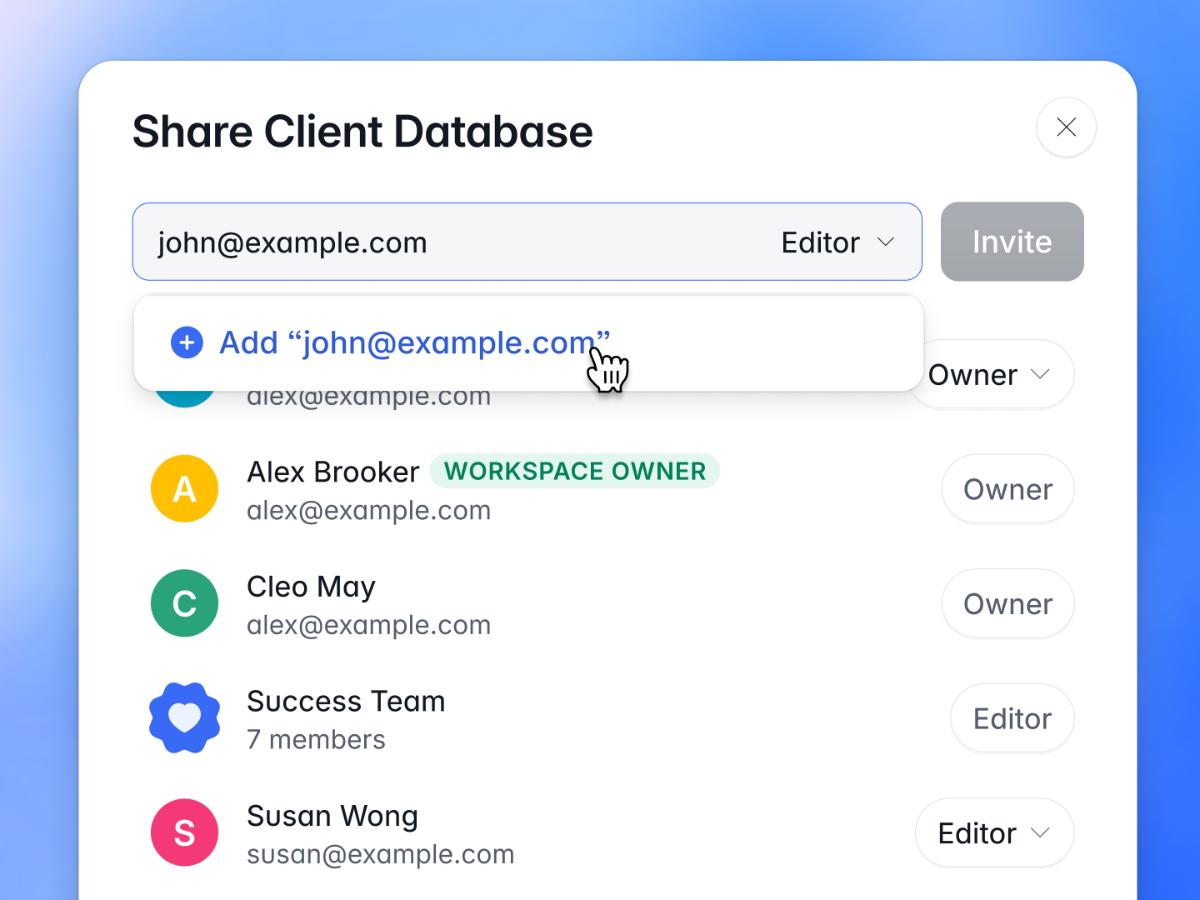Click the 7 members text

coord(316,740)
